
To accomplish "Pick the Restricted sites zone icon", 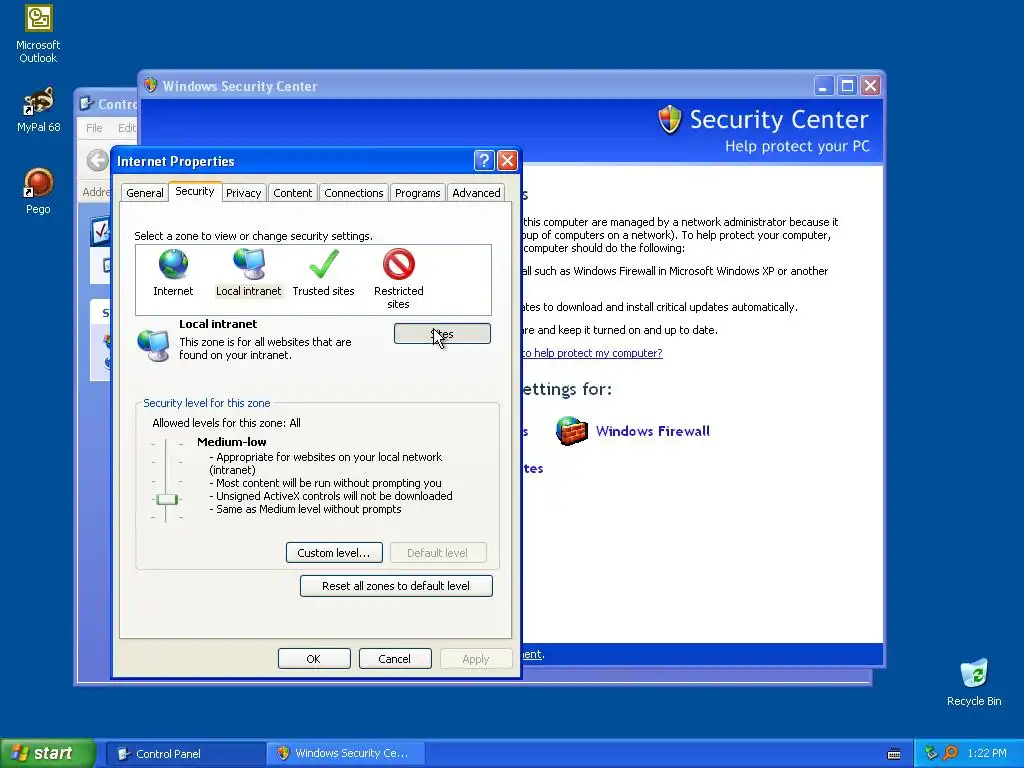I will pos(398,264).
